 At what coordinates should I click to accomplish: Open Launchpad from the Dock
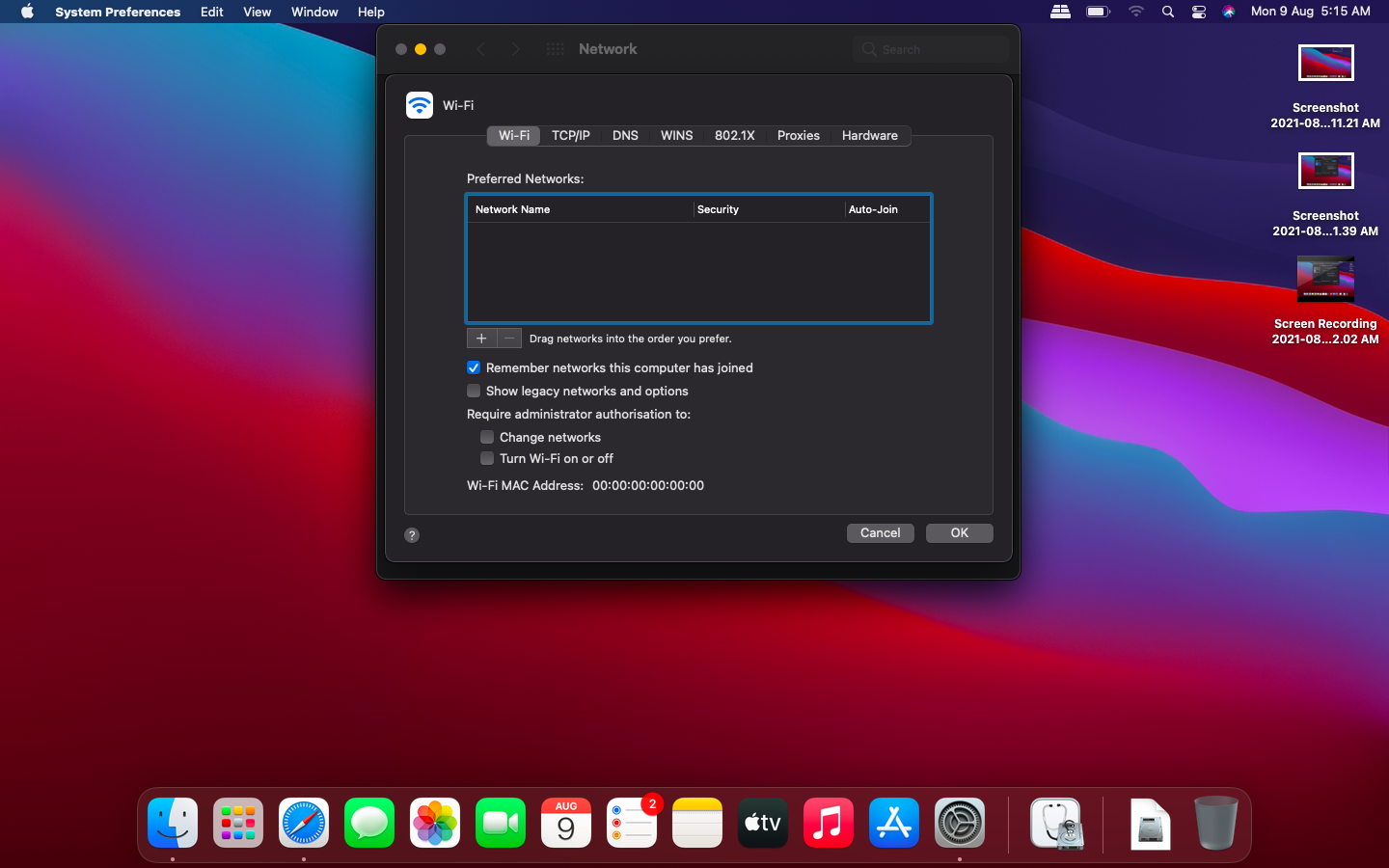pos(238,823)
